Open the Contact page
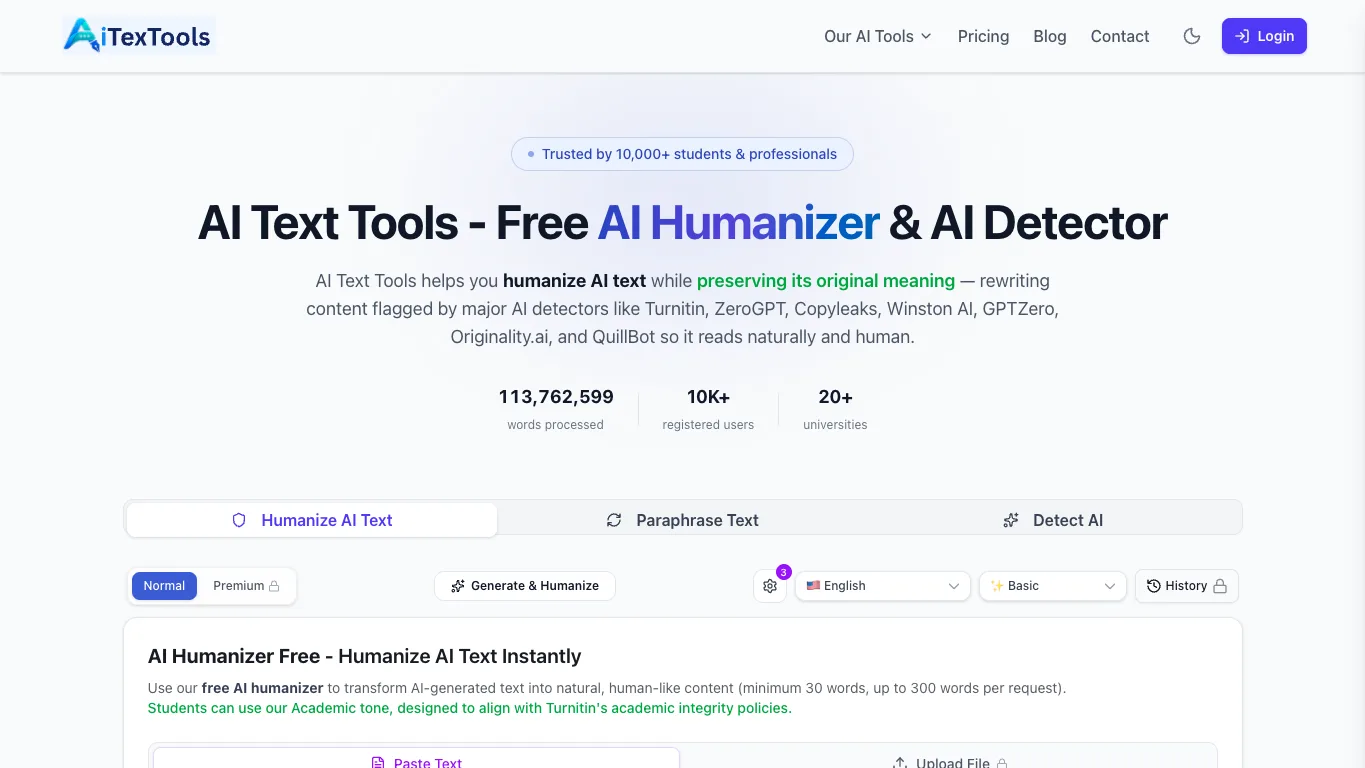The width and height of the screenshot is (1365, 768). click(1120, 36)
